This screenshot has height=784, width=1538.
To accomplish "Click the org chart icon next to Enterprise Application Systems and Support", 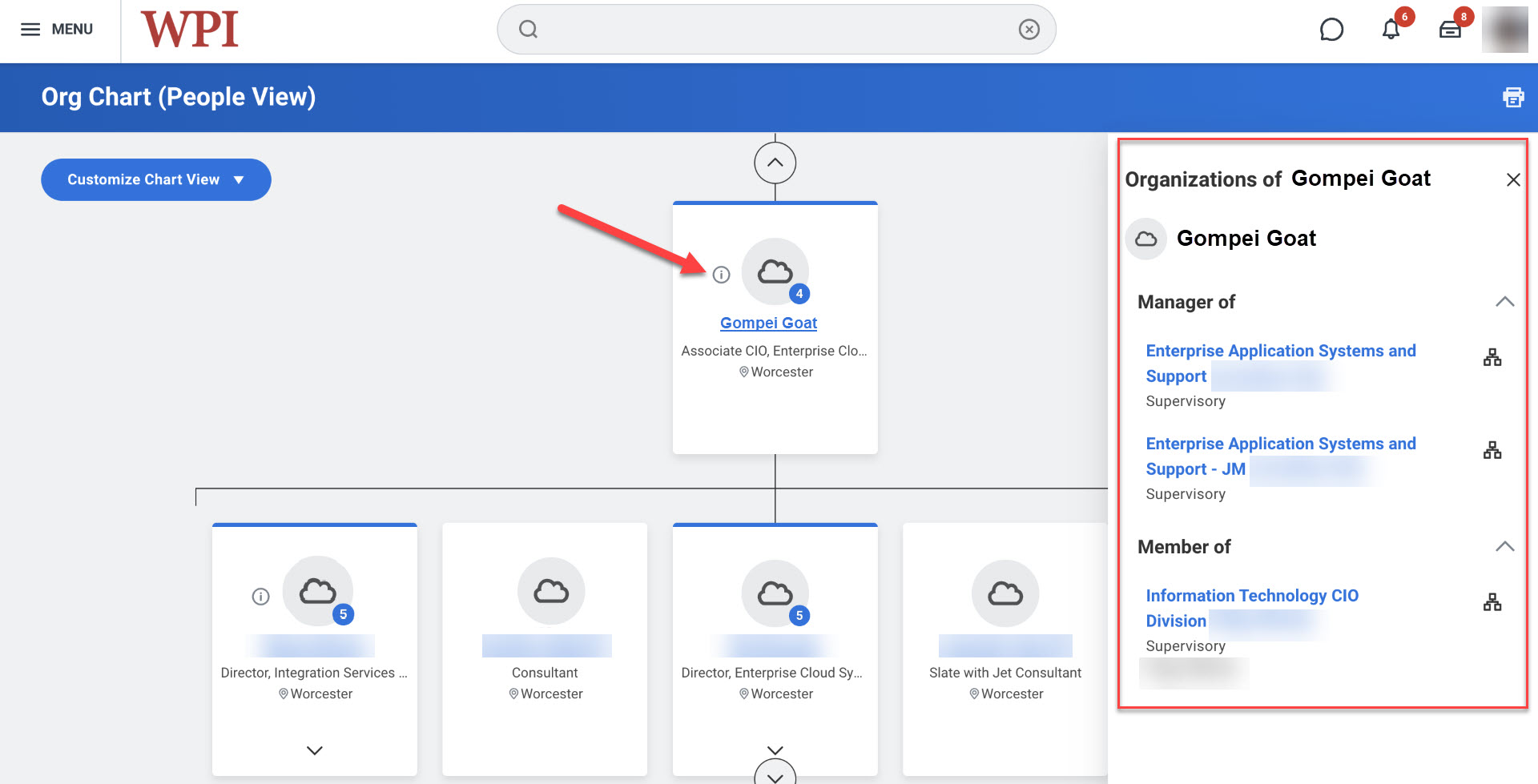I will tap(1493, 356).
